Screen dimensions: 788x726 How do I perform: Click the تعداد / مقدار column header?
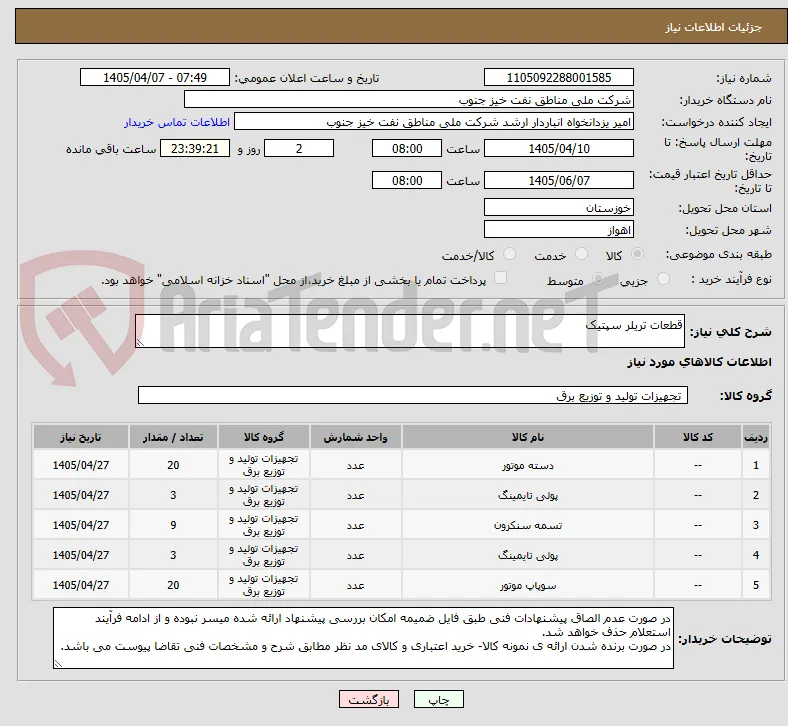coord(173,437)
